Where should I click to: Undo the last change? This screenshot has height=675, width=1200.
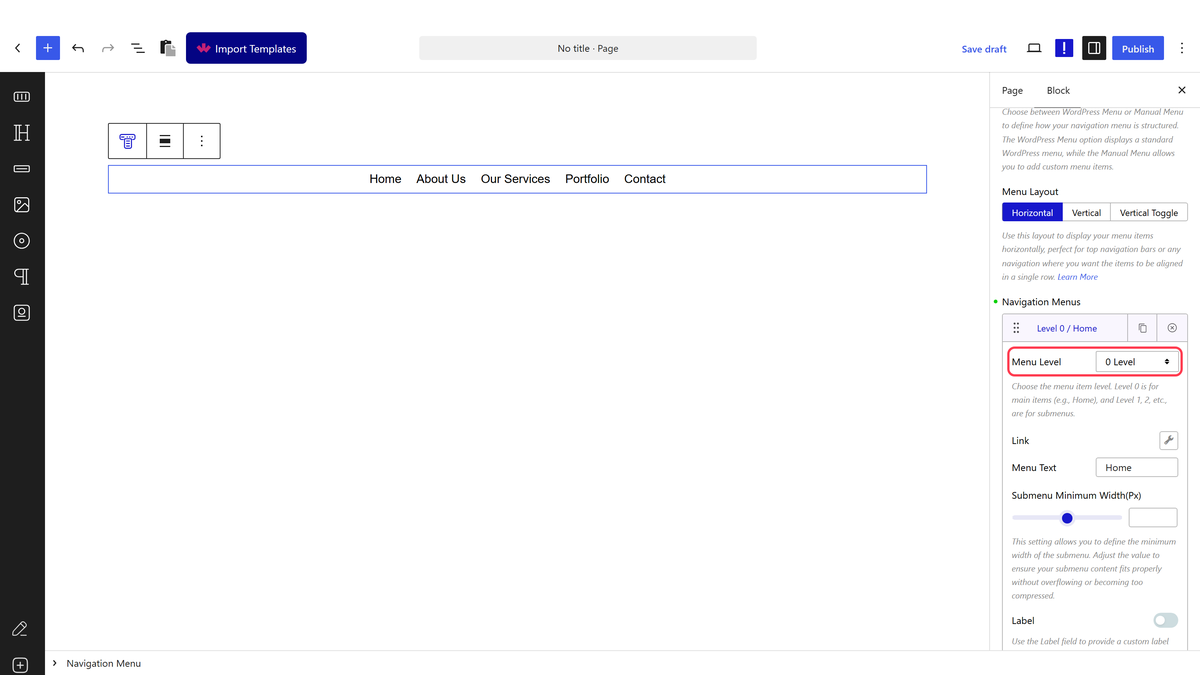pos(78,48)
